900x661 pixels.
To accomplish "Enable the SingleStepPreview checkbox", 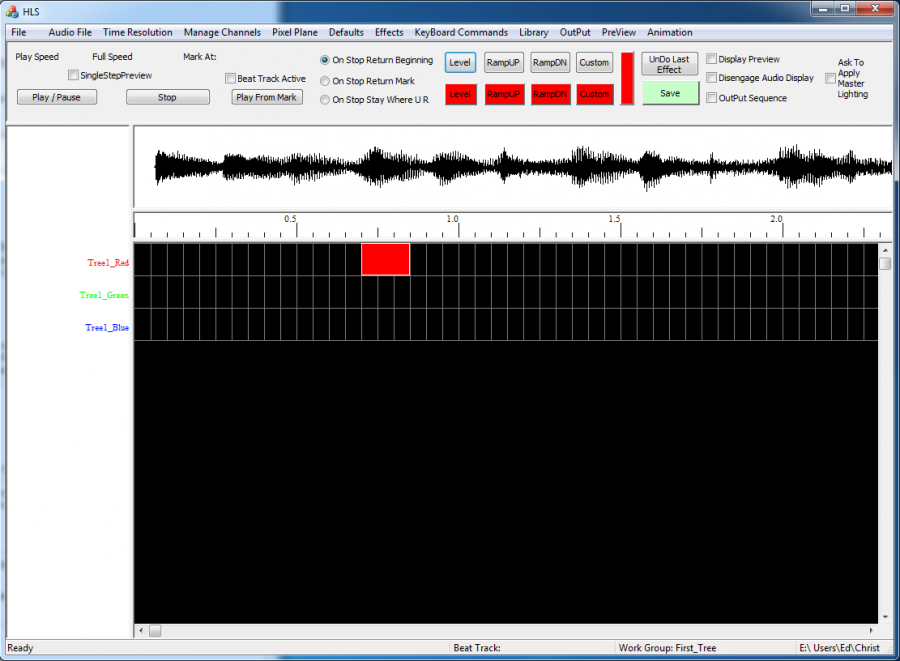I will pyautogui.click(x=73, y=75).
